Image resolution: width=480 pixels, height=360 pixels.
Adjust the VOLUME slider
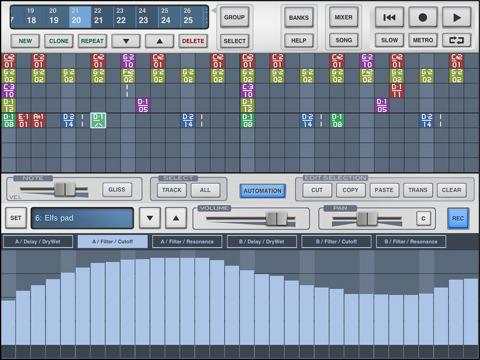click(276, 219)
